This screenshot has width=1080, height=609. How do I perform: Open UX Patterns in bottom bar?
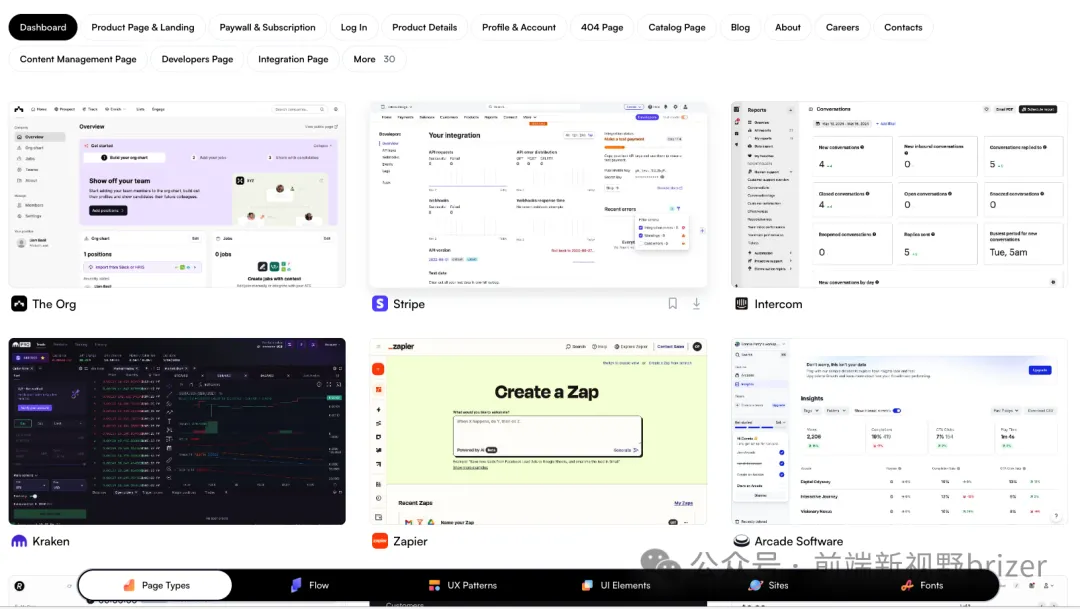[462, 585]
